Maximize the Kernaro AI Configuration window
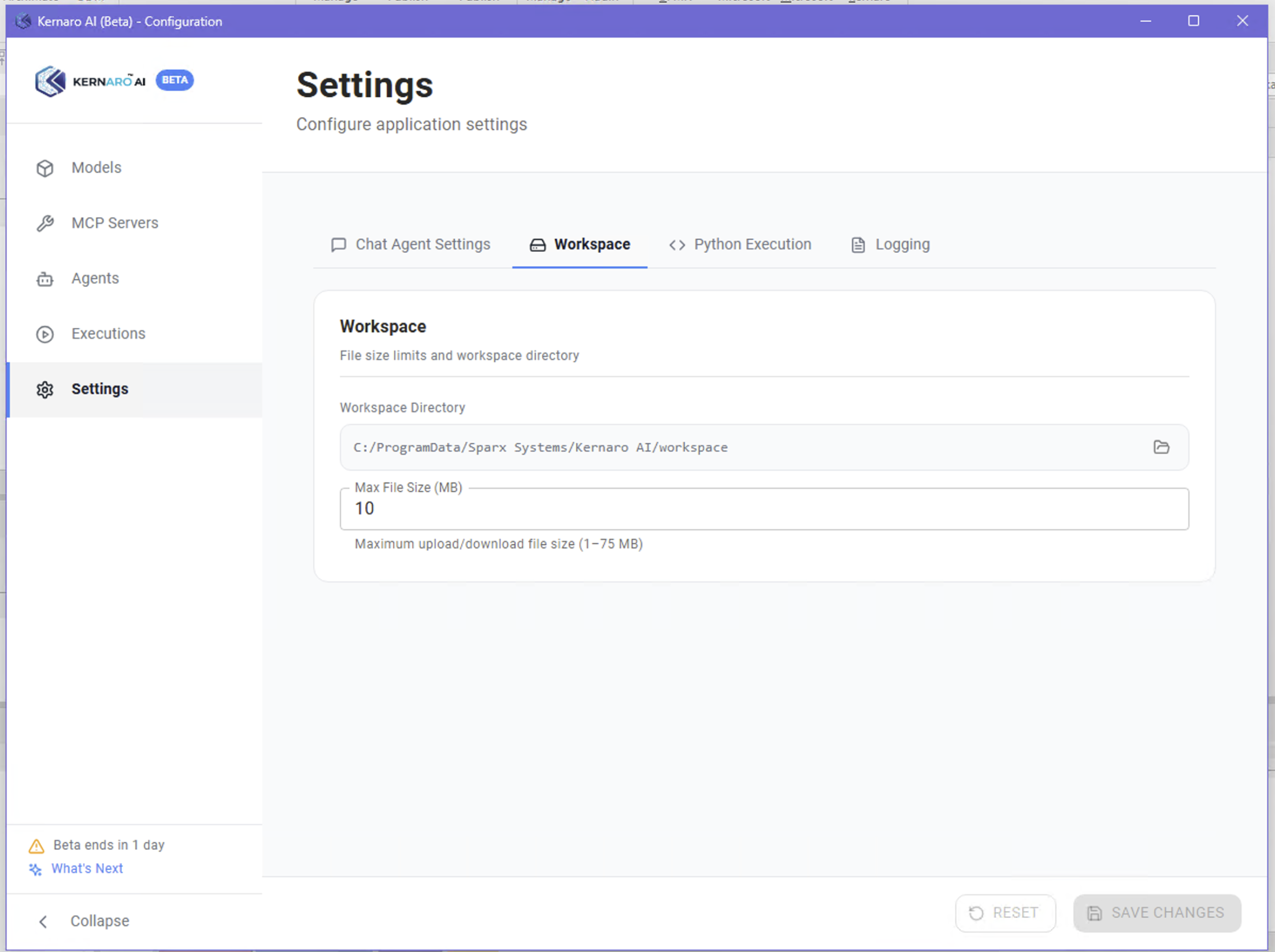This screenshot has width=1275, height=952. coord(1194,21)
